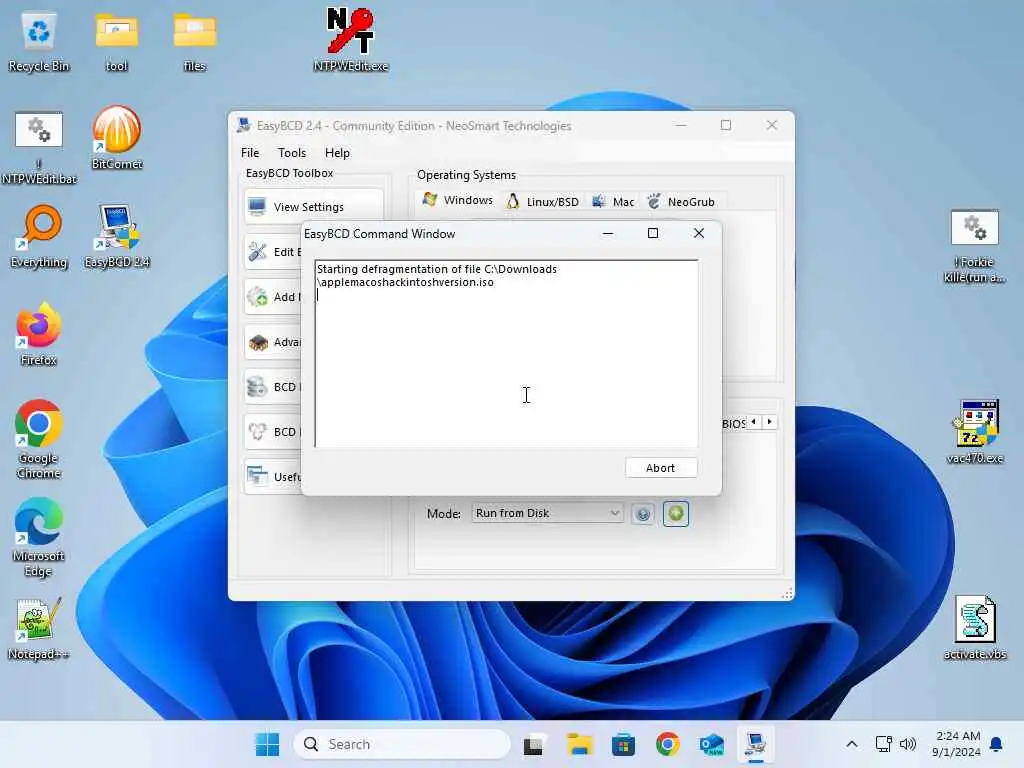This screenshot has width=1024, height=768.
Task: Switch to the Linux/BSD tab
Action: click(x=542, y=201)
